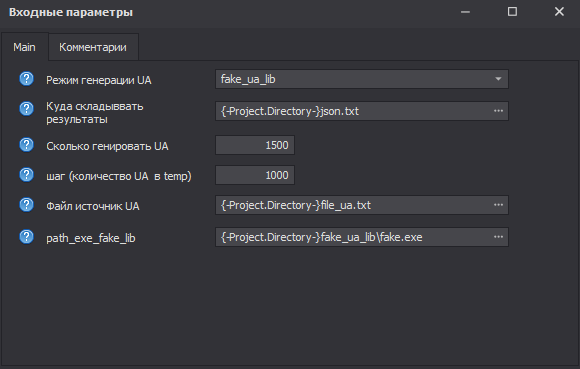Switch to the Комментарии tab

point(93,47)
